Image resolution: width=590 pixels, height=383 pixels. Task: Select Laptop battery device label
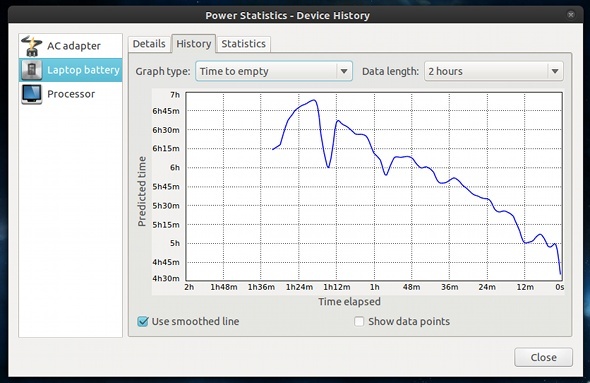[83, 70]
